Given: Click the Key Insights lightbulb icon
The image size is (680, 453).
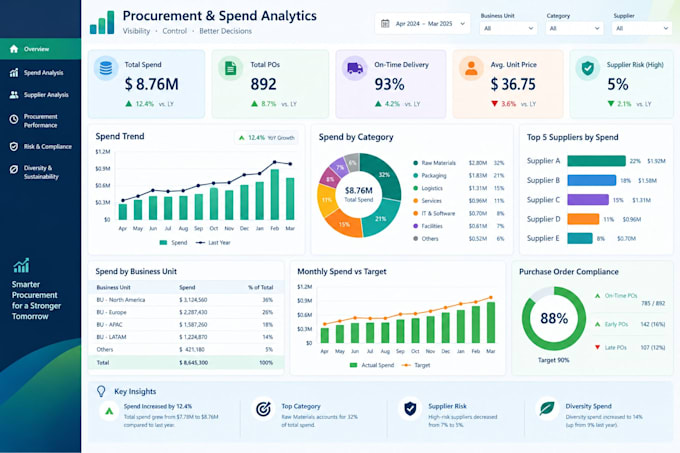Looking at the screenshot, I should (x=101, y=391).
